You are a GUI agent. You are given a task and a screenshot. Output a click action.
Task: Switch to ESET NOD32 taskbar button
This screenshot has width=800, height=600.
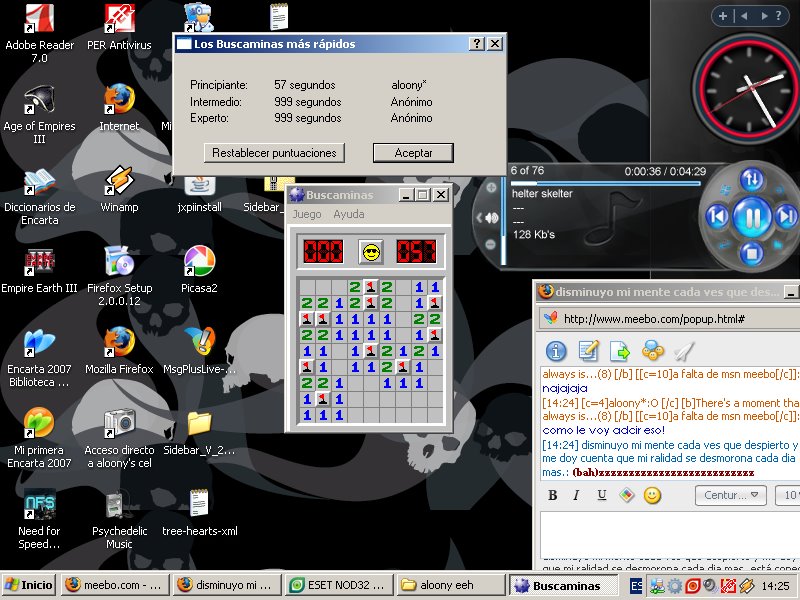click(x=340, y=585)
